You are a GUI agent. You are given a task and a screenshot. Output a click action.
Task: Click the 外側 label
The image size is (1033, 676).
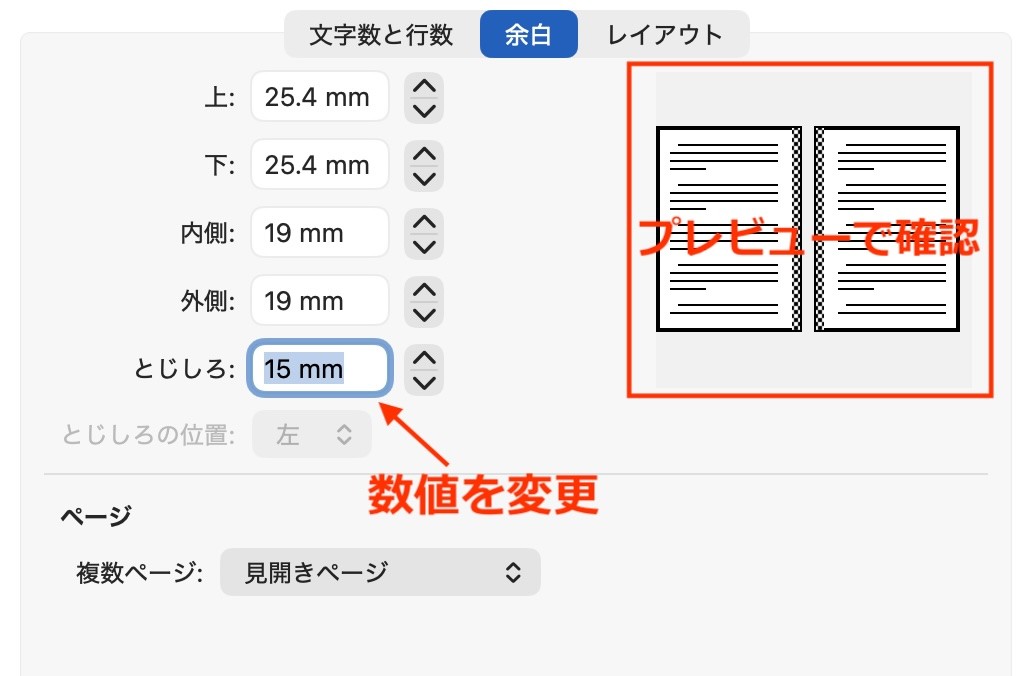(208, 301)
